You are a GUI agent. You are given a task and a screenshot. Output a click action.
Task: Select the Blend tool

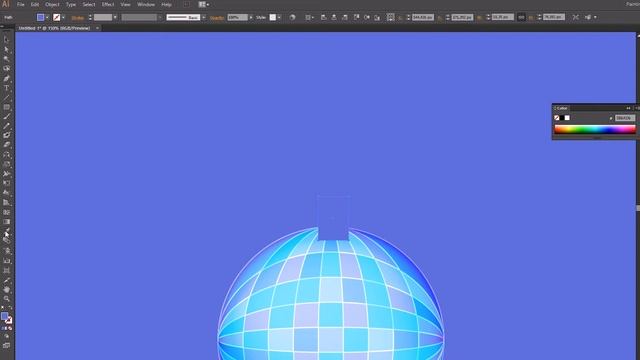(6, 241)
